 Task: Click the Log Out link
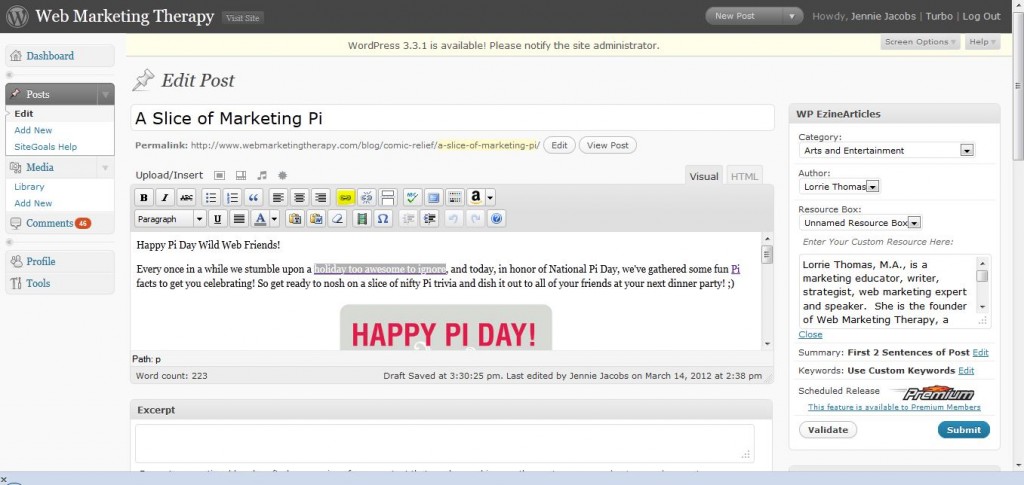coord(982,16)
